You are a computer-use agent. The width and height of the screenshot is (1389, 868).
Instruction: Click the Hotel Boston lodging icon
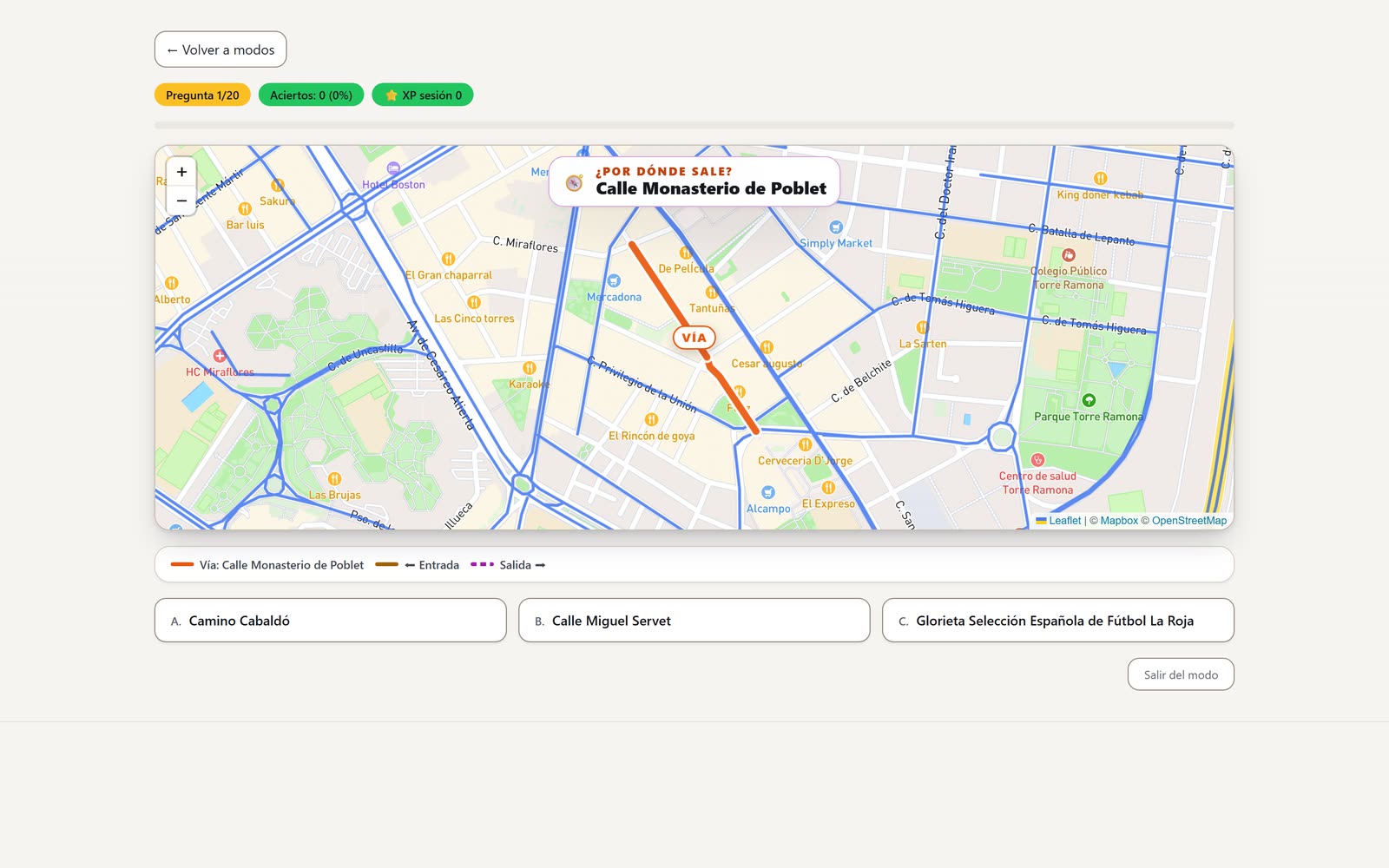coord(393,168)
